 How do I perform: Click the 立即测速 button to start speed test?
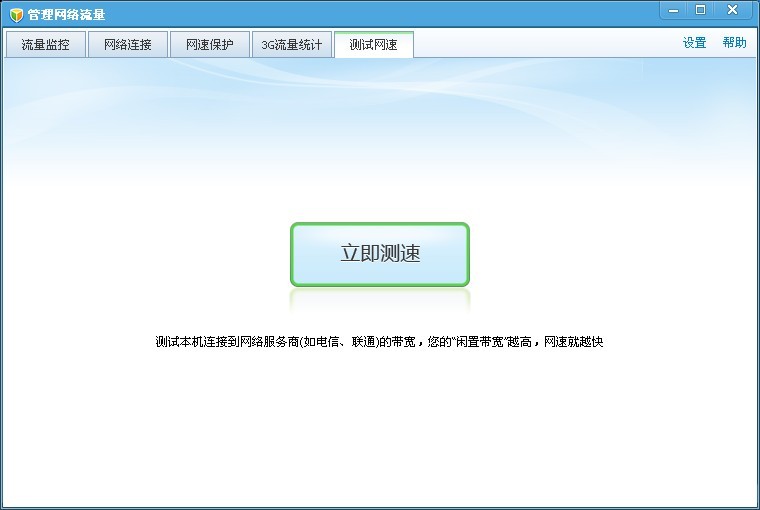pos(379,254)
